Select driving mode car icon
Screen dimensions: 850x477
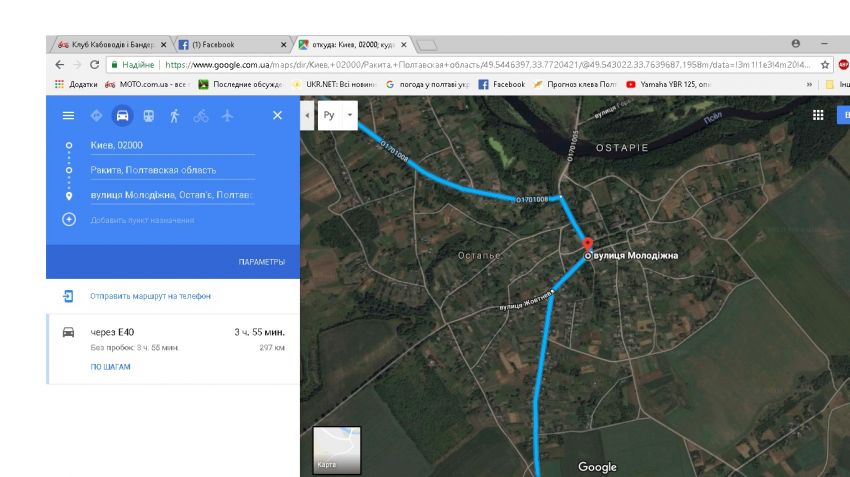coord(122,116)
